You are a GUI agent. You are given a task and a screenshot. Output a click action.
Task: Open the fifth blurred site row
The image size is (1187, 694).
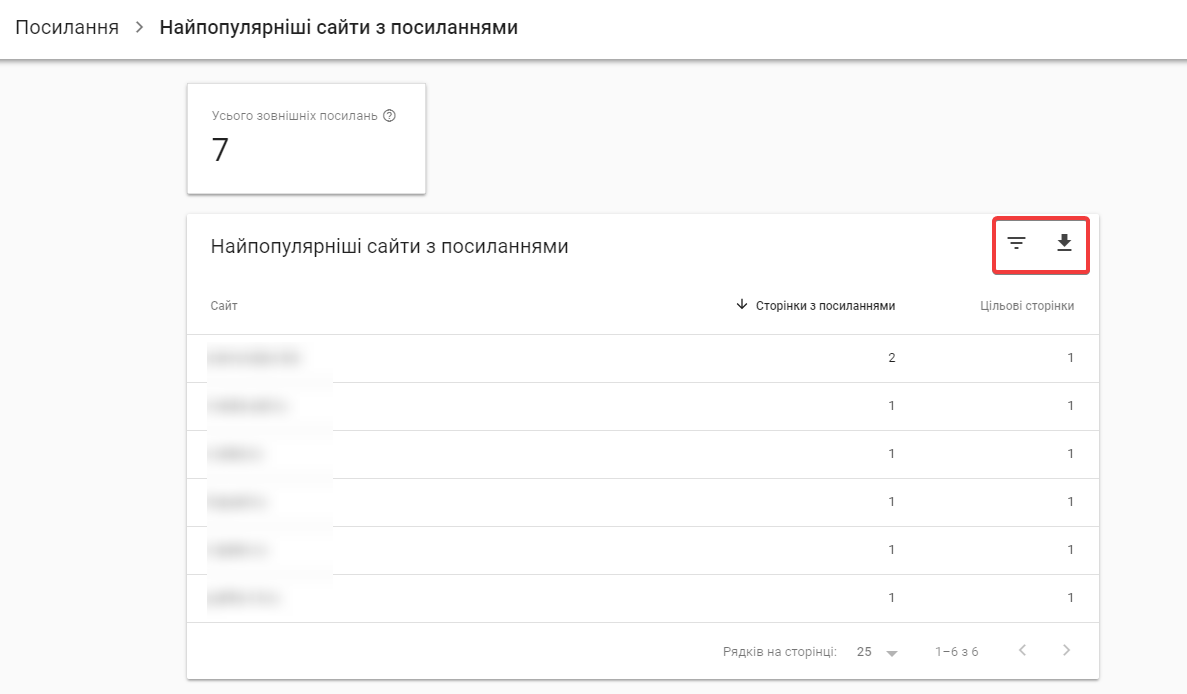coord(643,550)
